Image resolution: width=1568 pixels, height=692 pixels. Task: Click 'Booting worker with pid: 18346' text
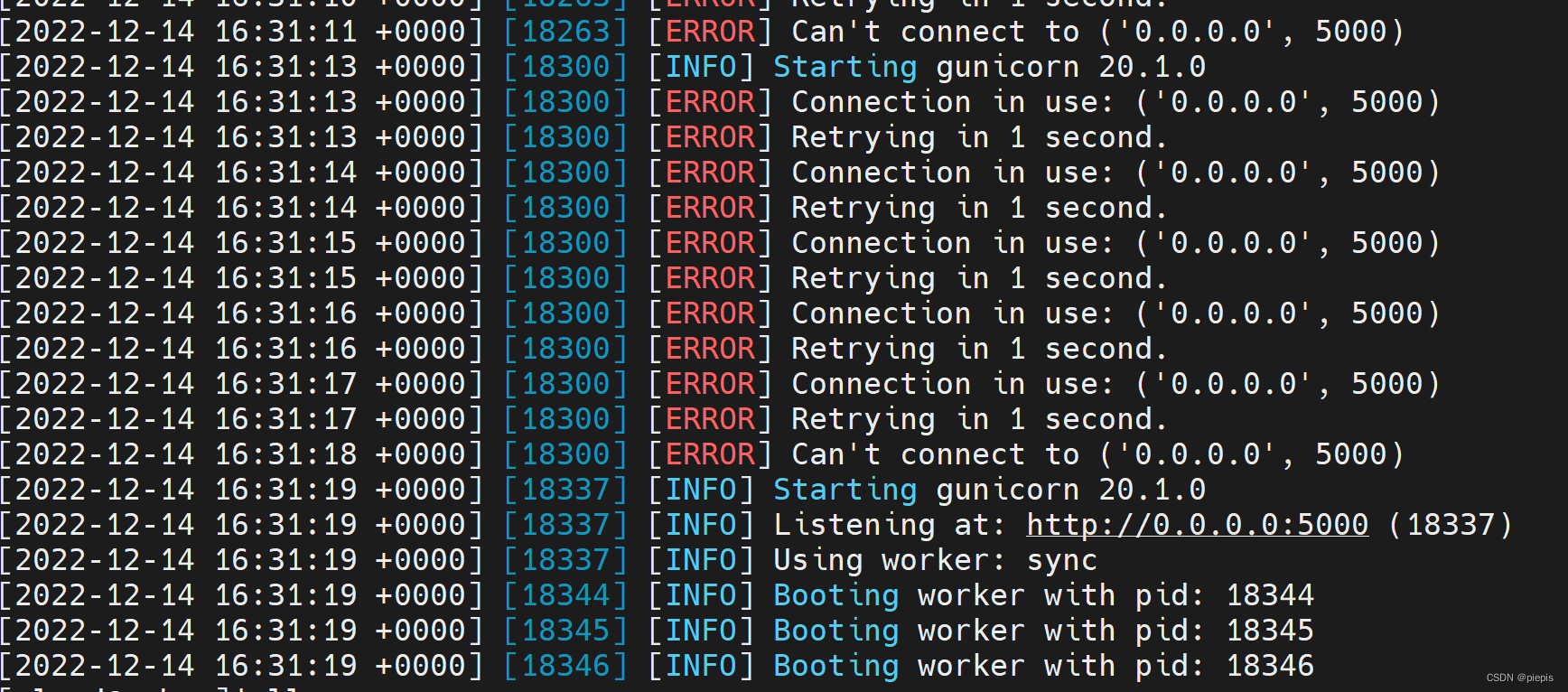coord(1044,666)
